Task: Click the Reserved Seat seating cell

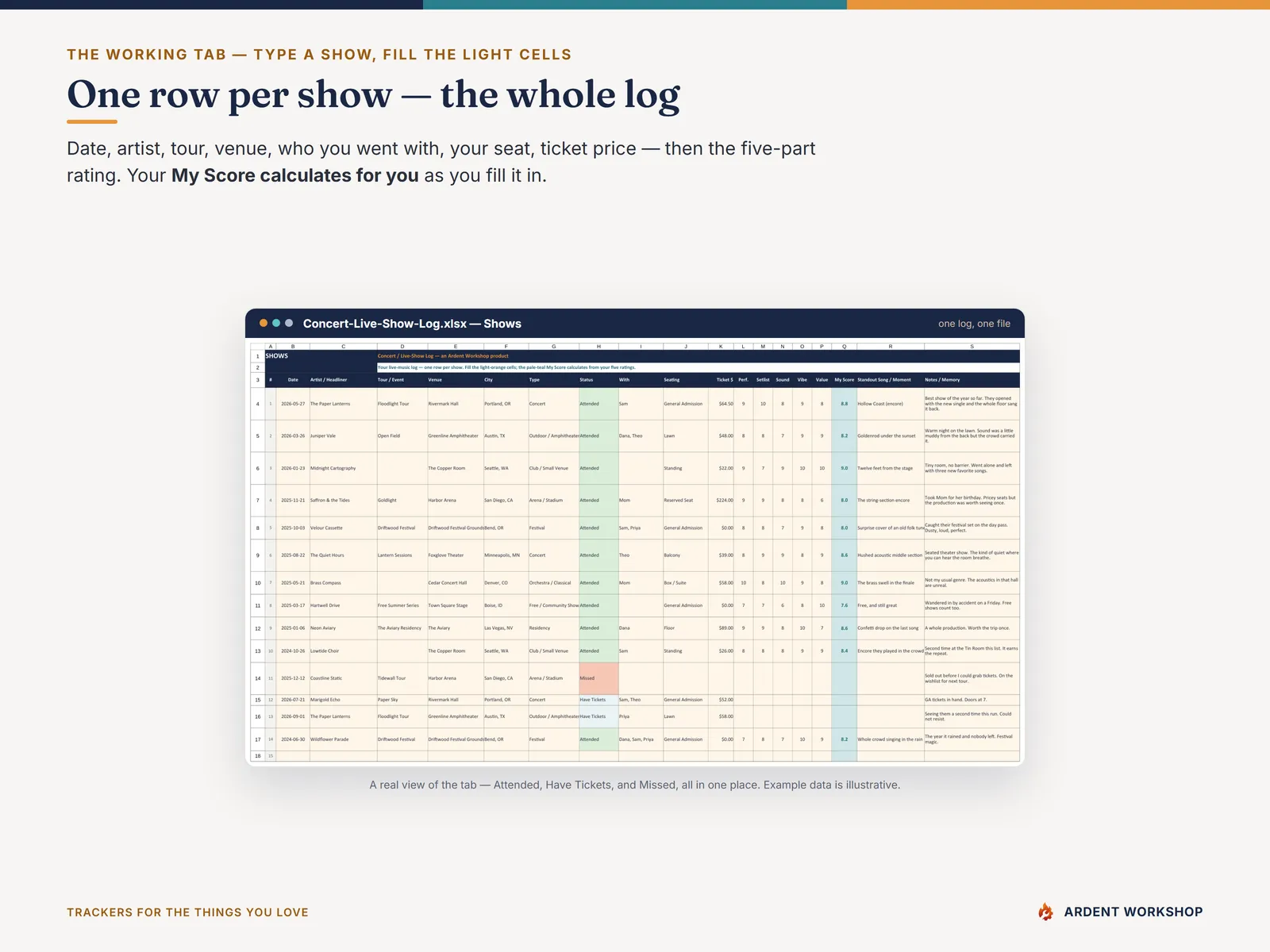Action: coord(686,501)
